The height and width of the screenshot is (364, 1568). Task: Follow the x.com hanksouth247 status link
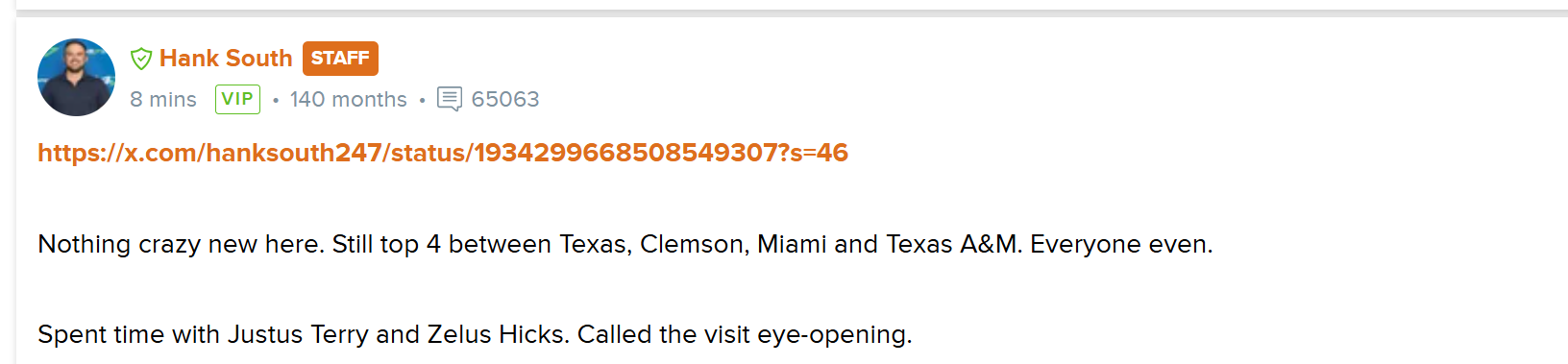coord(443,153)
